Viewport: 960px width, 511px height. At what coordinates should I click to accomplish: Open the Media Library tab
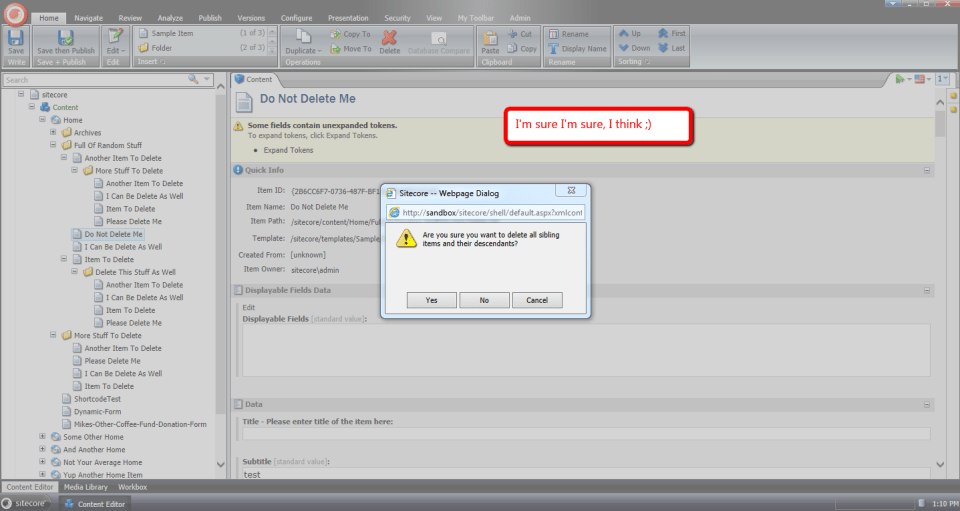86,487
